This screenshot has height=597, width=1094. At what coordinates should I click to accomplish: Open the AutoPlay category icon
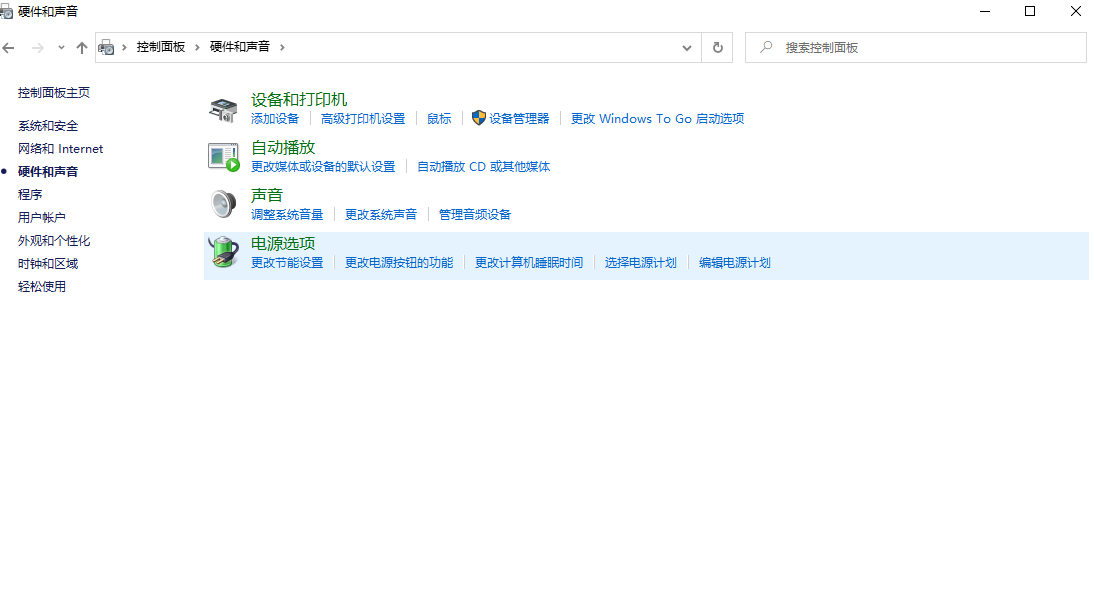[x=223, y=156]
